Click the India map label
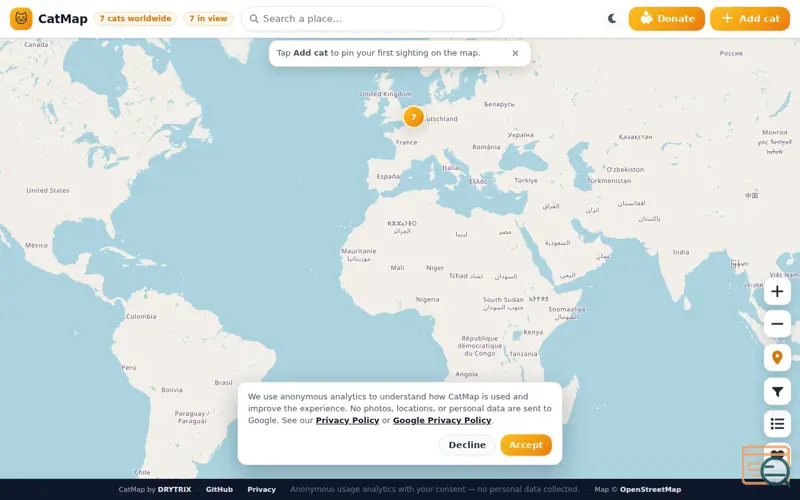 681,252
